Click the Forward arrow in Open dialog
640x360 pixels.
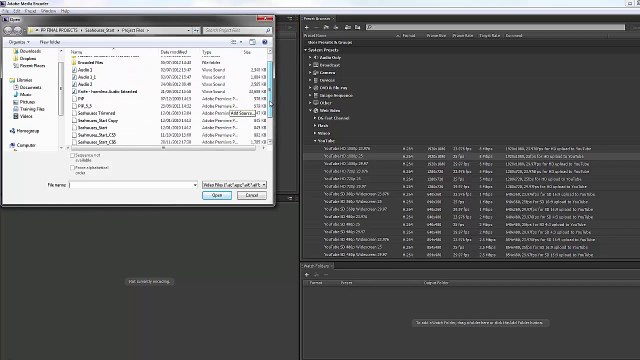(x=18, y=30)
